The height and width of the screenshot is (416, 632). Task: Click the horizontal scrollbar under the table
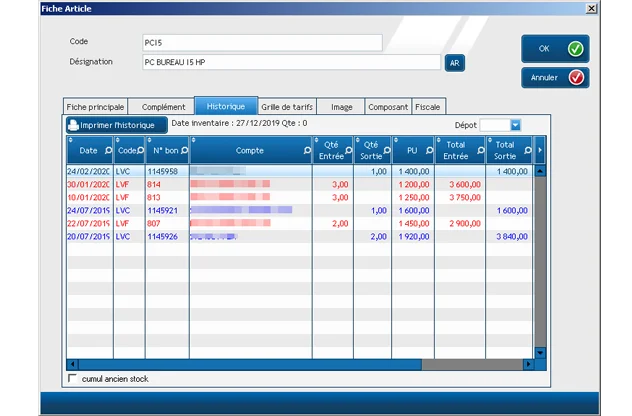[x=300, y=365]
